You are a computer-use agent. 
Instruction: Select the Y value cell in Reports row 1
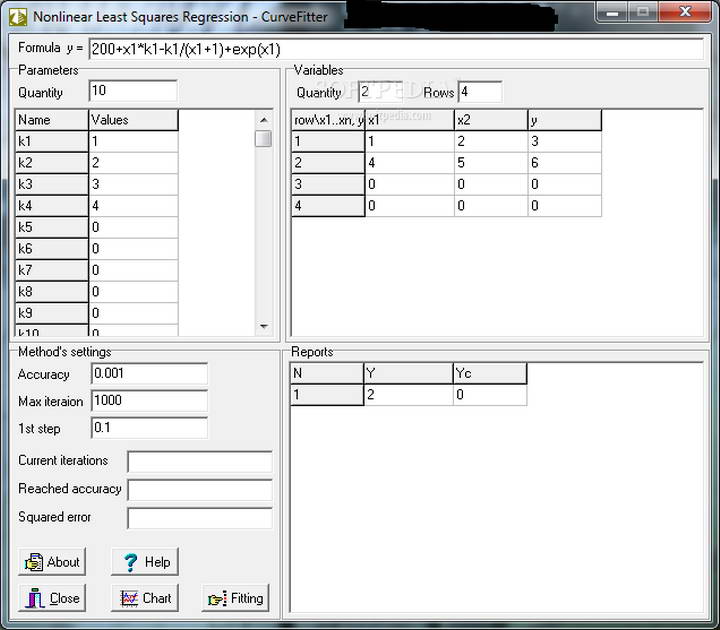(x=408, y=395)
